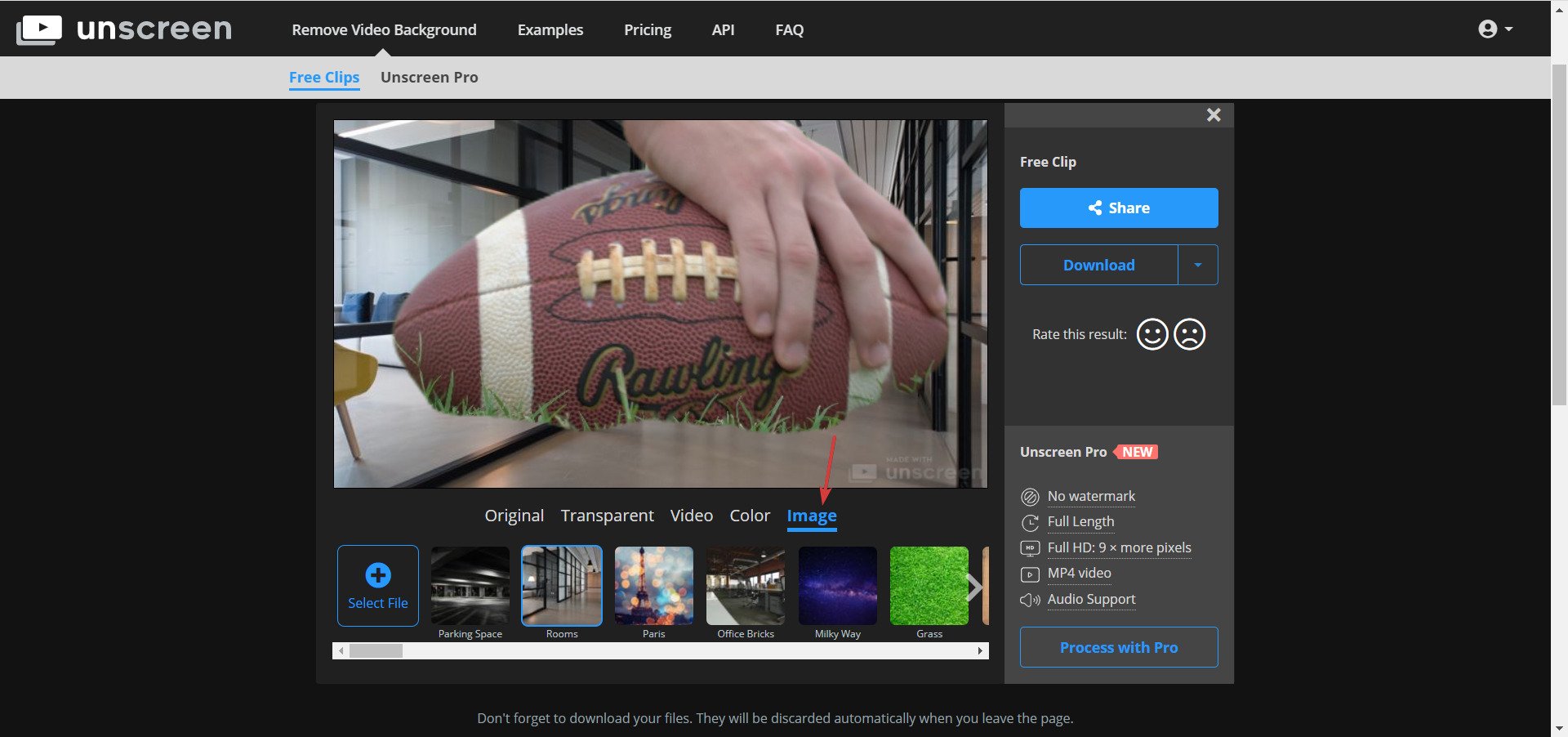The height and width of the screenshot is (737, 1568).
Task: Rate result with sad frowny face
Action: [1189, 334]
